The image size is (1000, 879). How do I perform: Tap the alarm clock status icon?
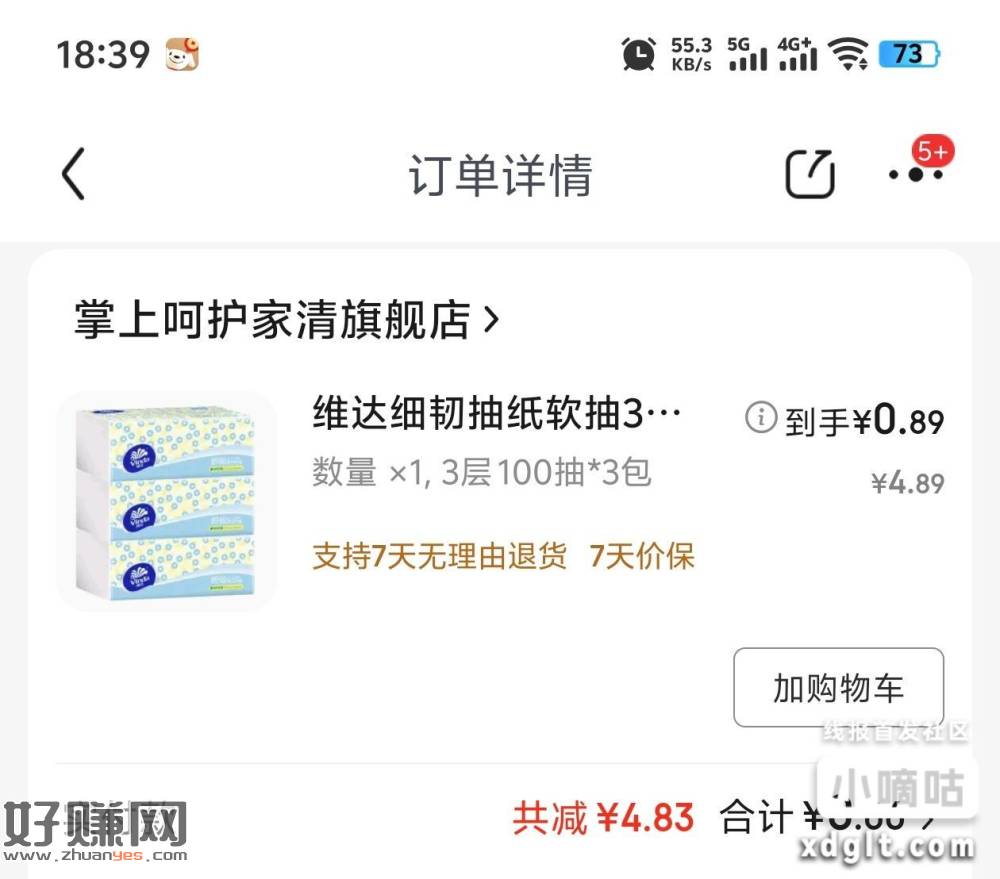(638, 54)
